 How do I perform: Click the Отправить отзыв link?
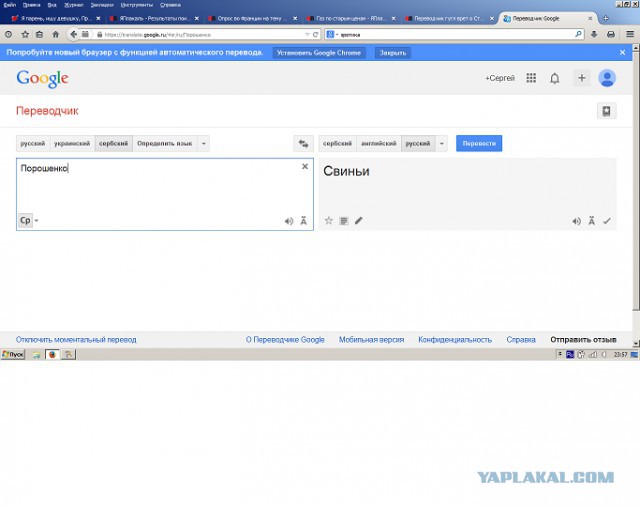tap(583, 340)
